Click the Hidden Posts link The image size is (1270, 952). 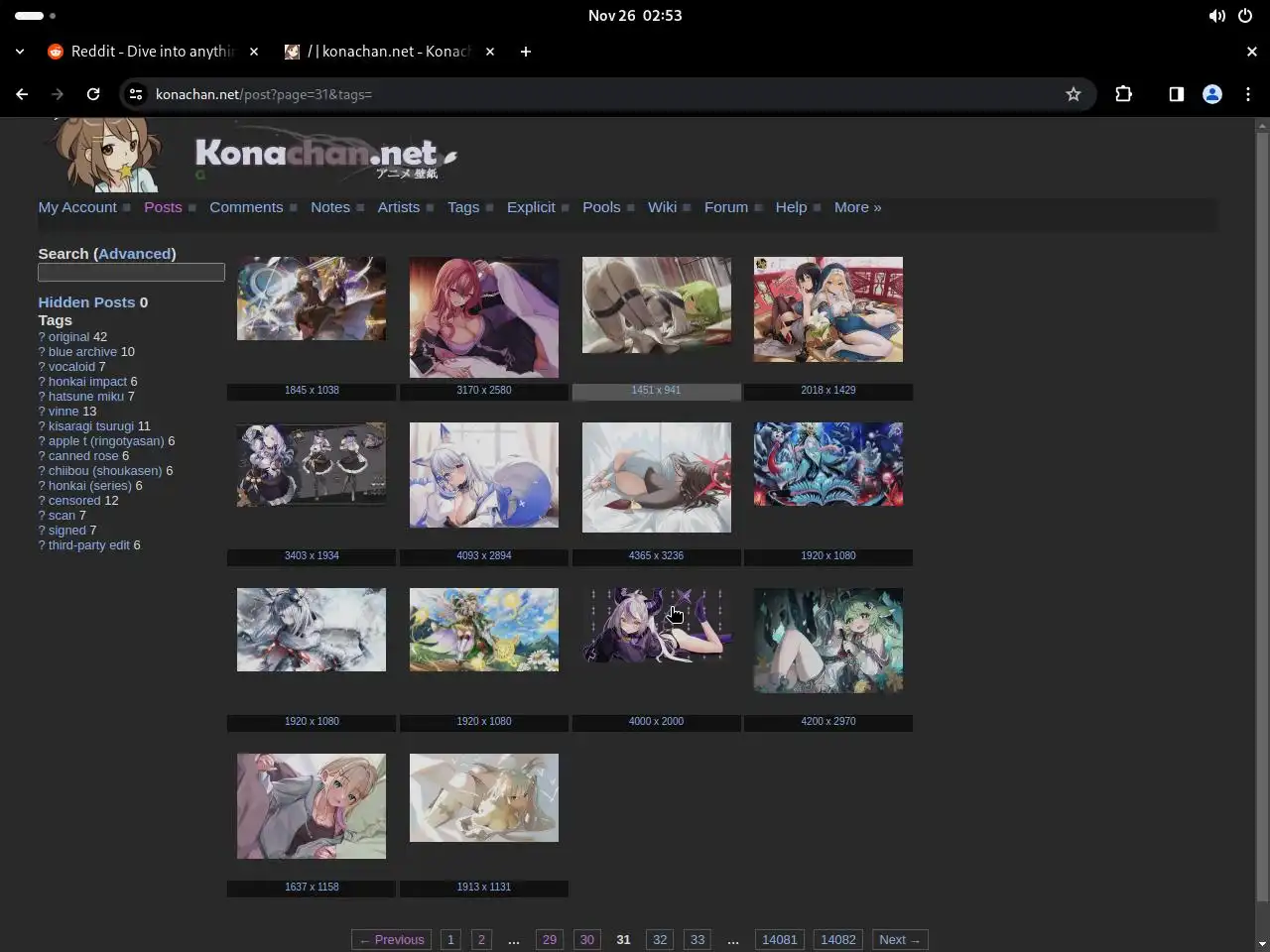pyautogui.click(x=86, y=302)
